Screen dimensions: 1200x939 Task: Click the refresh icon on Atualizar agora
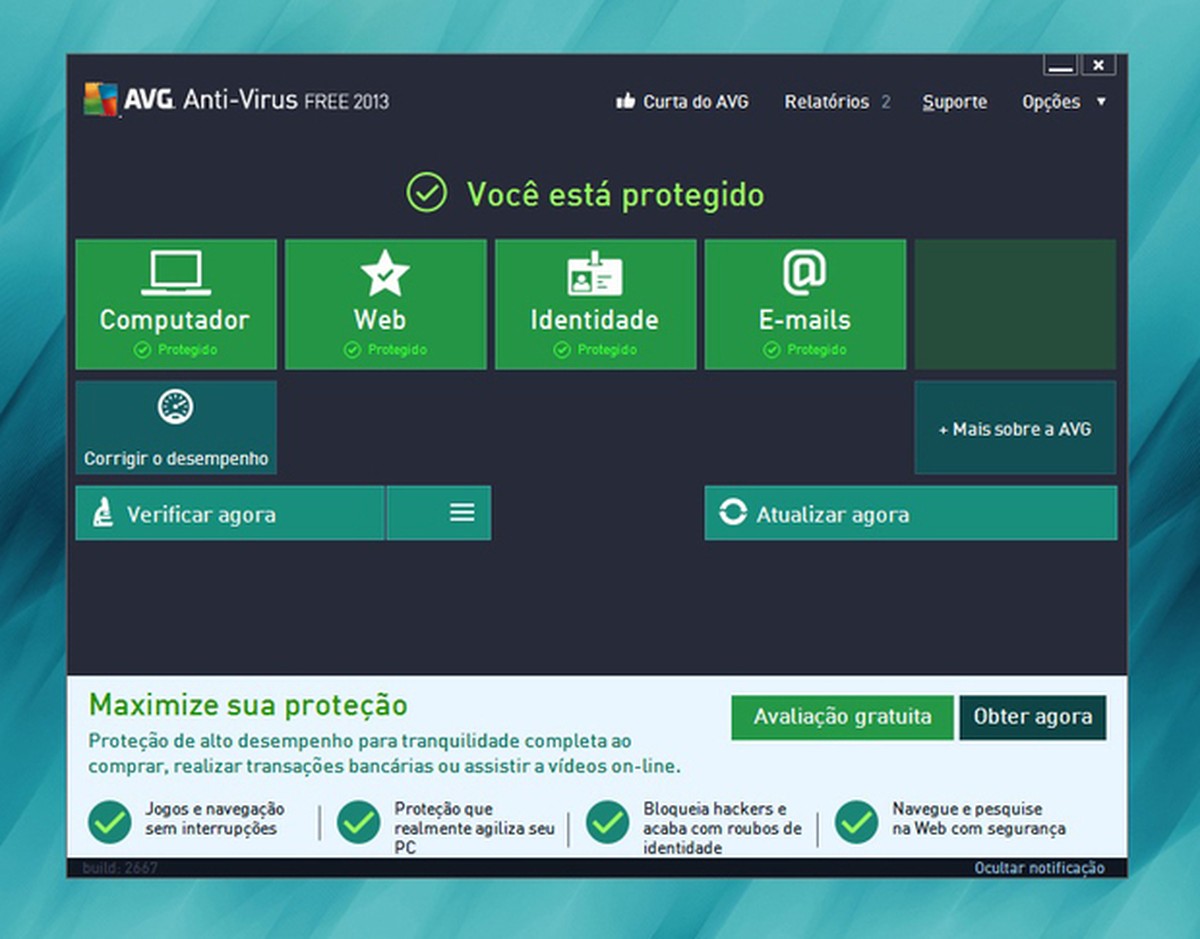tap(733, 514)
